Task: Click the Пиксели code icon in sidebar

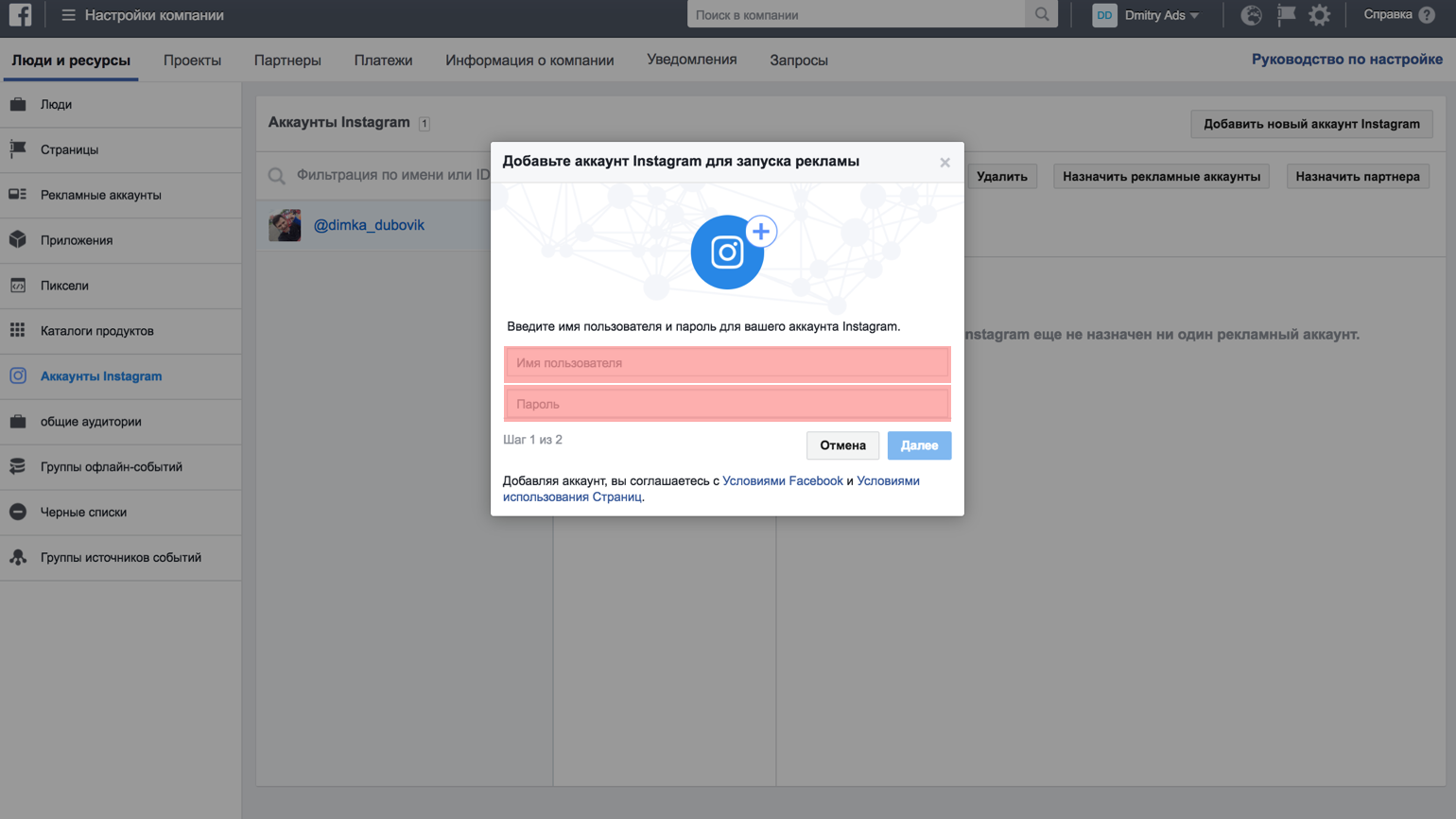Action: tap(18, 286)
